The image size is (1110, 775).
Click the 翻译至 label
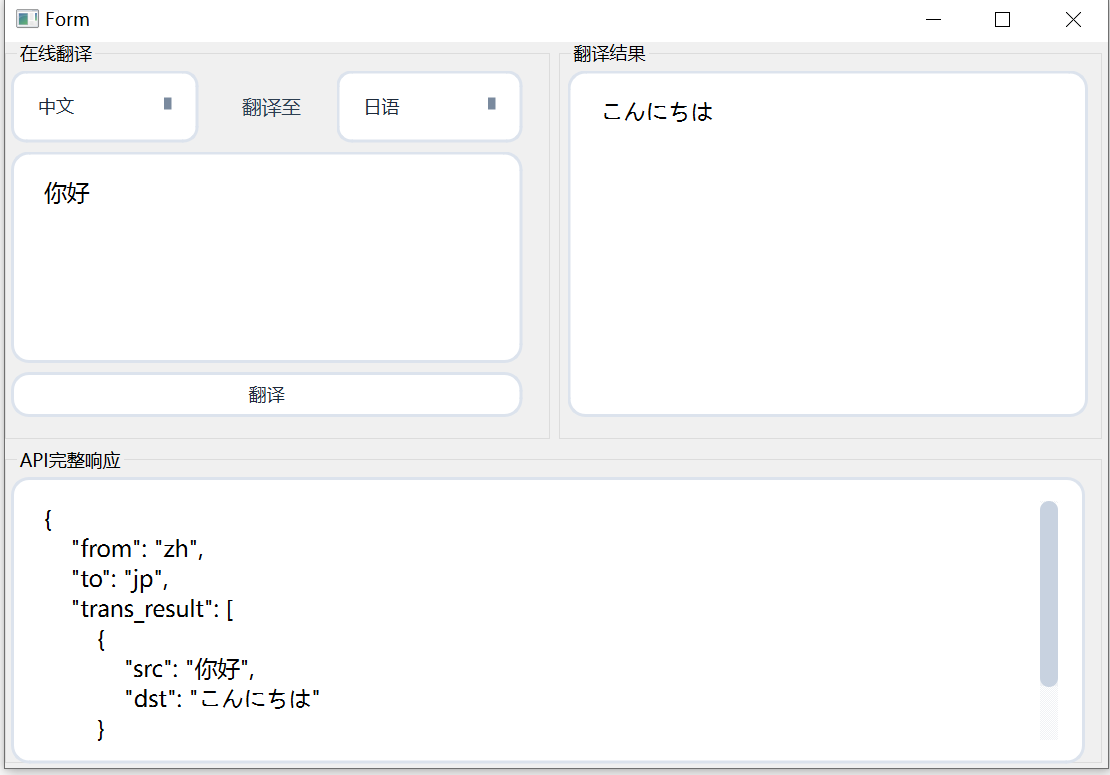click(x=271, y=108)
